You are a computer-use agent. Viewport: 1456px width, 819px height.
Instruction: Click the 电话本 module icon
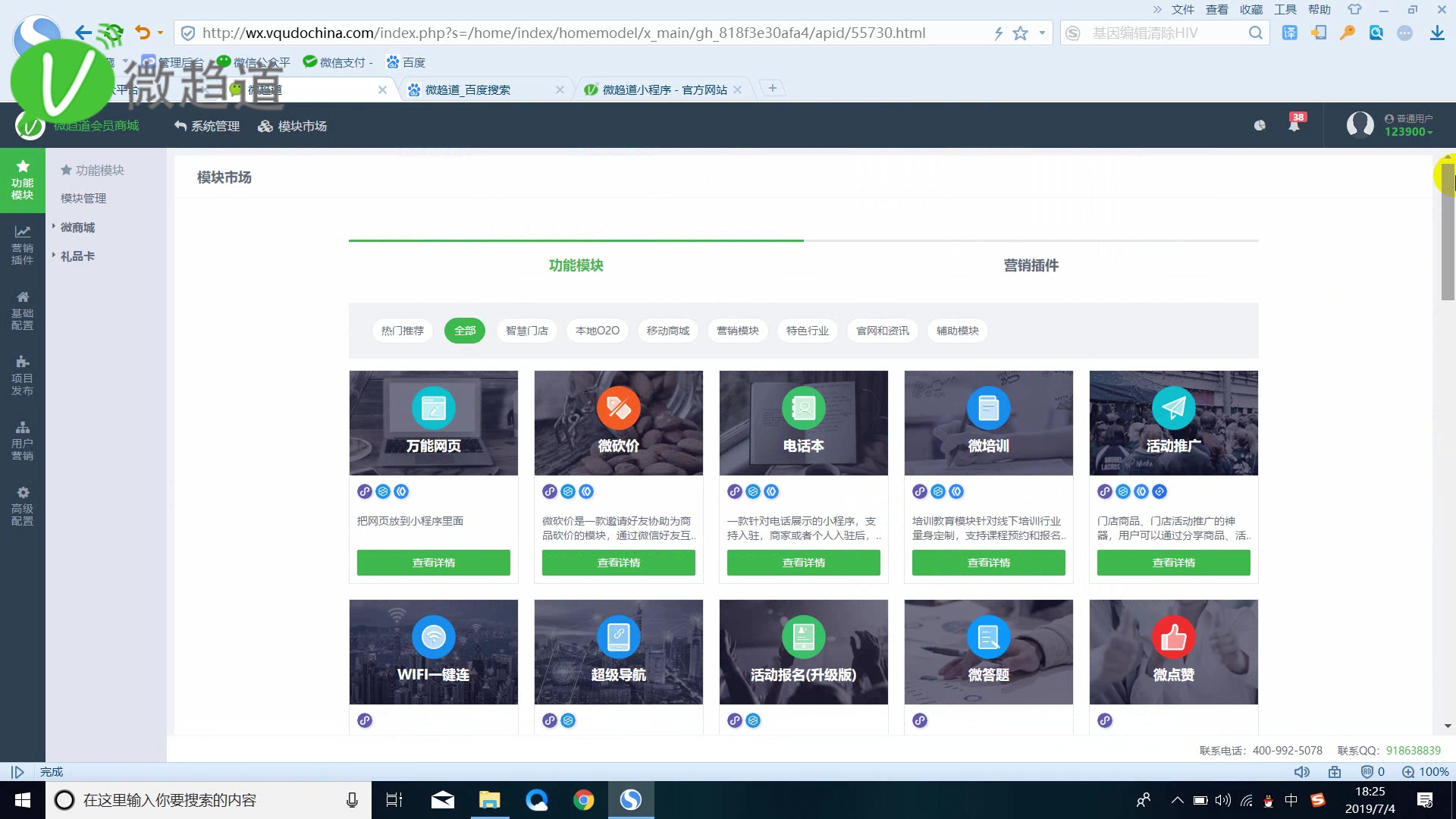coord(804,408)
